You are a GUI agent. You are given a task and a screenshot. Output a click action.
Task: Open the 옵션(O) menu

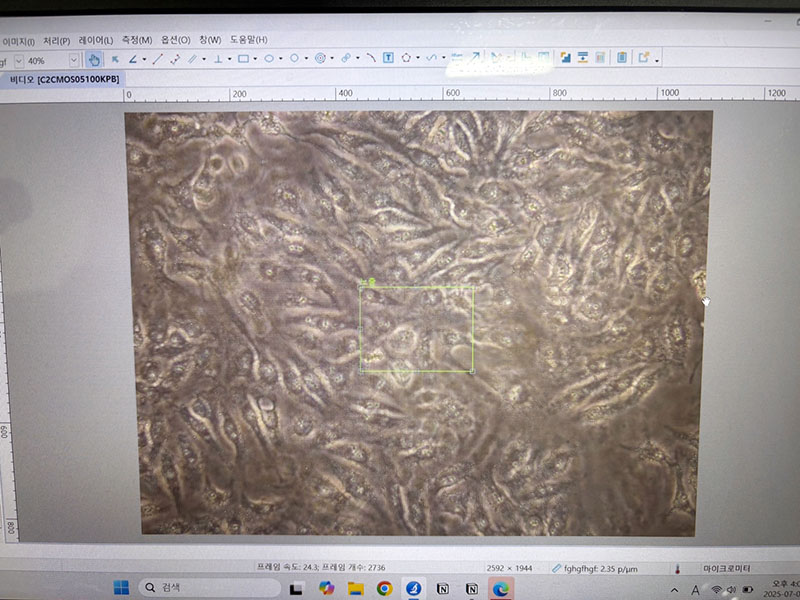(x=176, y=40)
